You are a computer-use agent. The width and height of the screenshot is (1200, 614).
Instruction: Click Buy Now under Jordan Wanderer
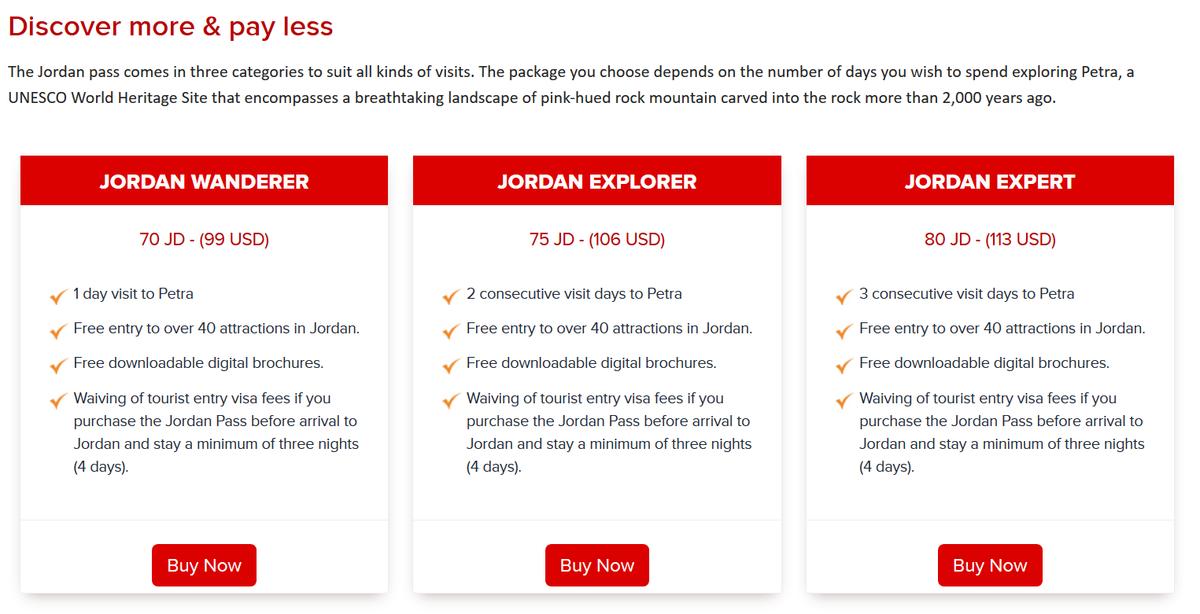tap(204, 565)
